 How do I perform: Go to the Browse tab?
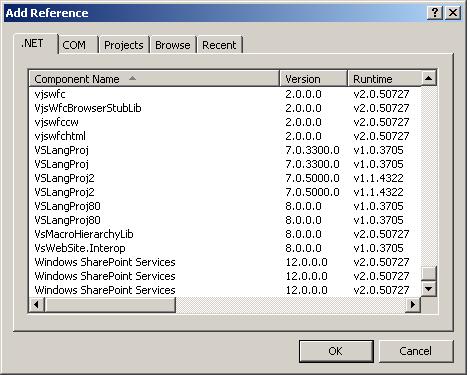(x=173, y=45)
